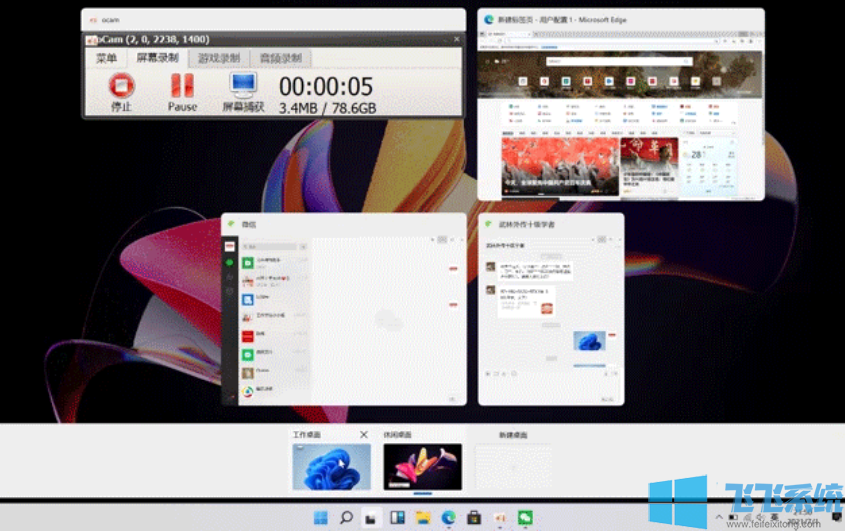
Task: Click the 工作桌面 desktop name label
Action: pyautogui.click(x=307, y=435)
